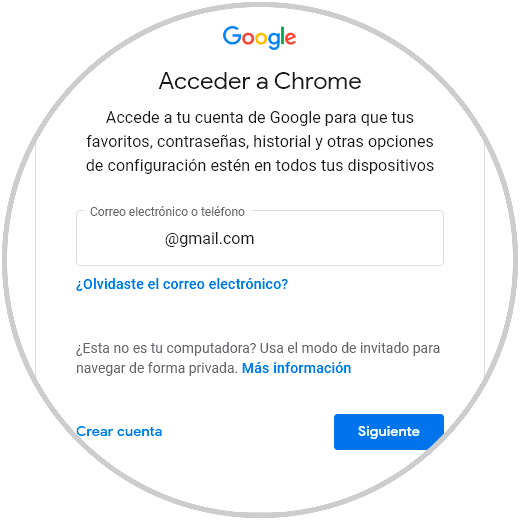Click the blue G of the Google logo
520x520 pixels.
tap(232, 36)
